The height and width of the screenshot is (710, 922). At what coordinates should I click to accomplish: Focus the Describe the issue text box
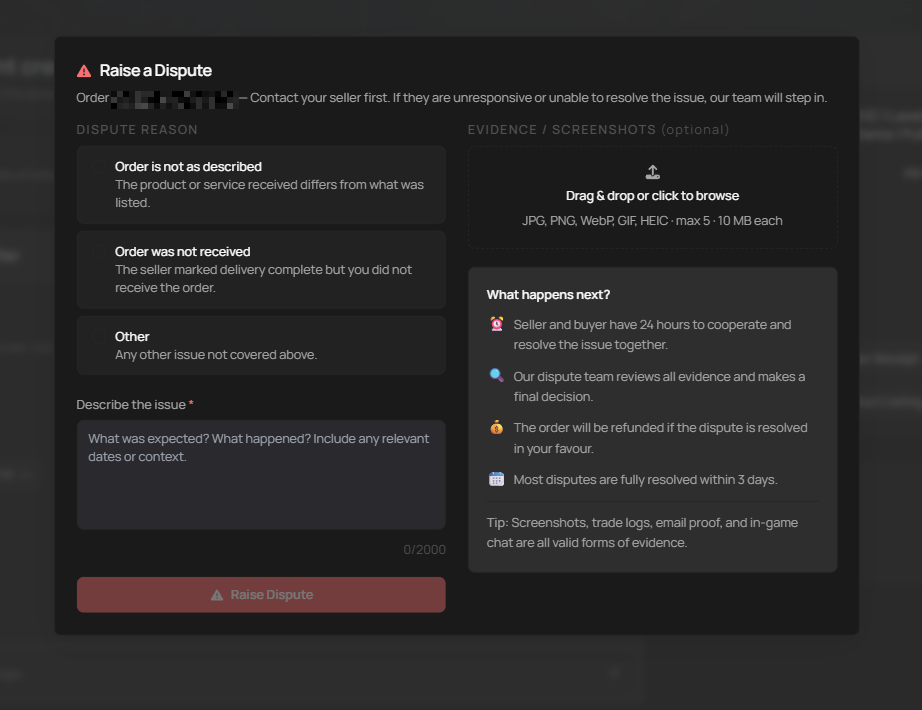coord(261,474)
